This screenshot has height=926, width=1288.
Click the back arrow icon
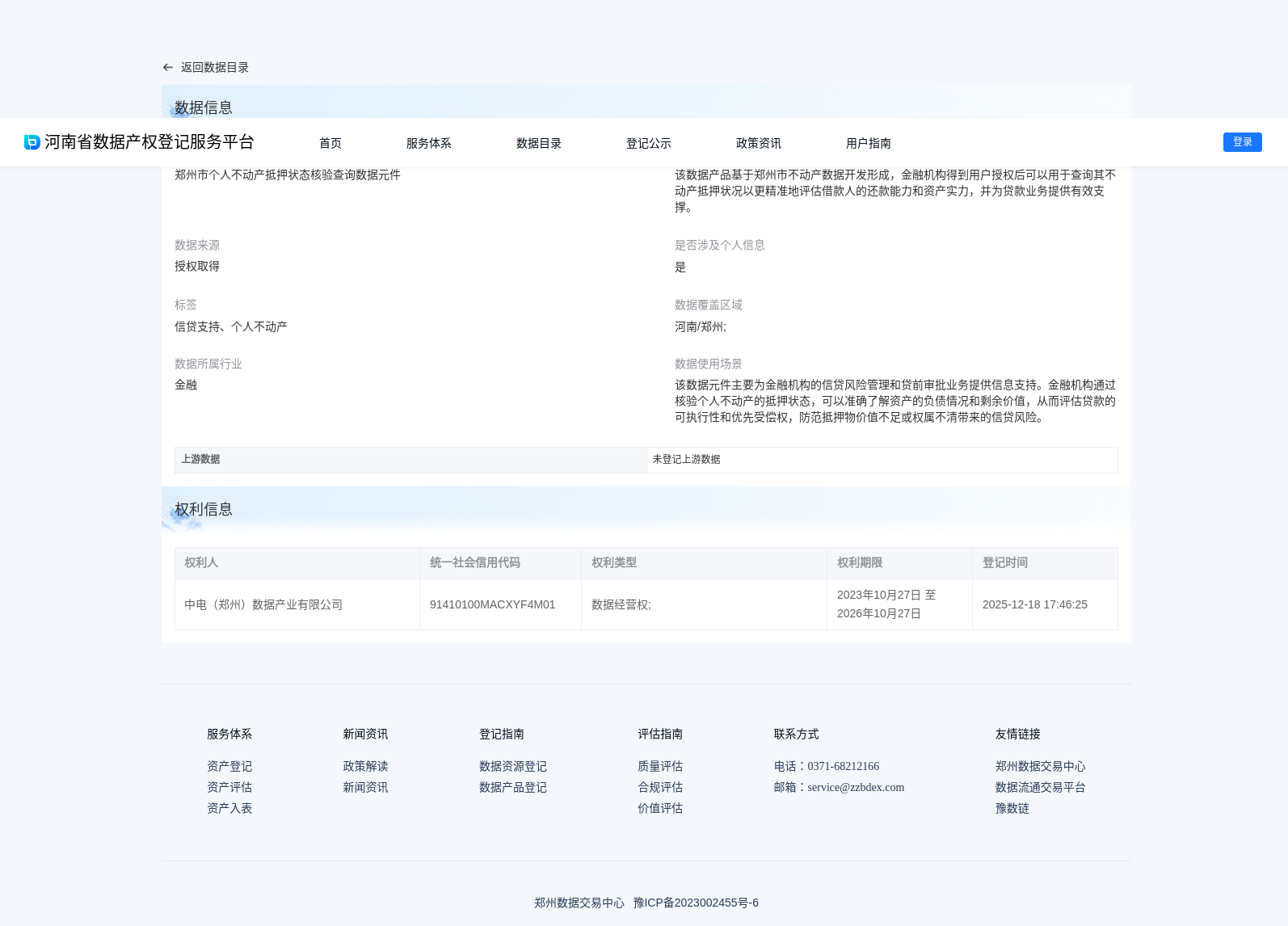pyautogui.click(x=168, y=68)
